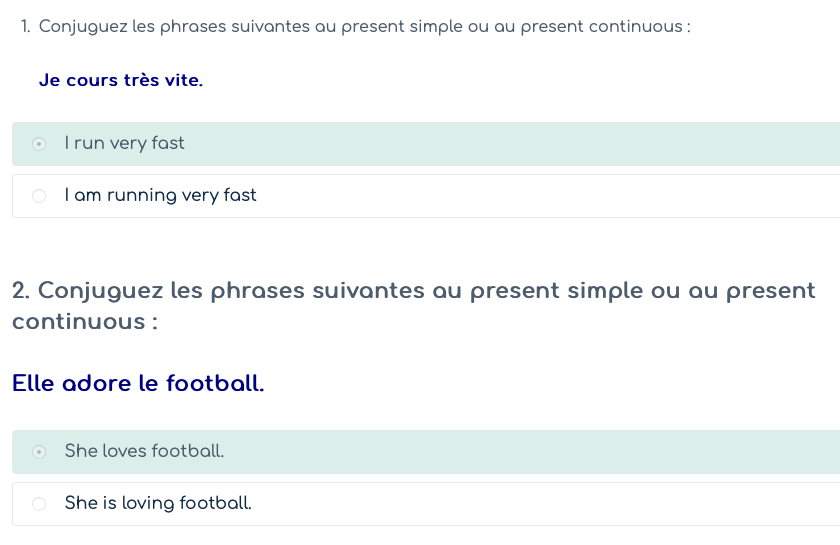Click the "She loves football." answer text
Screen dimensions: 840x545
144,452
